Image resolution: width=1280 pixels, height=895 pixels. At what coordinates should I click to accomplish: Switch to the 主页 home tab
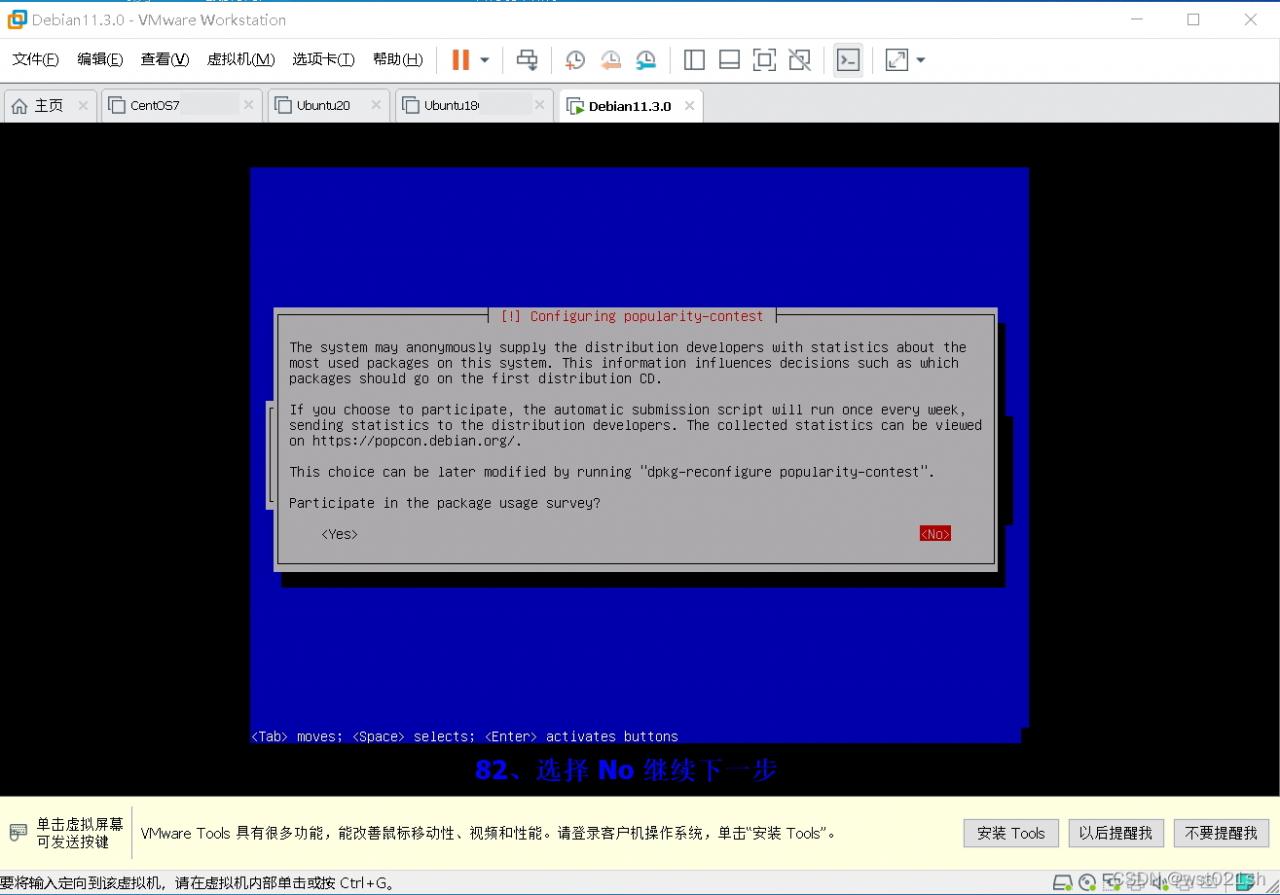(x=49, y=105)
